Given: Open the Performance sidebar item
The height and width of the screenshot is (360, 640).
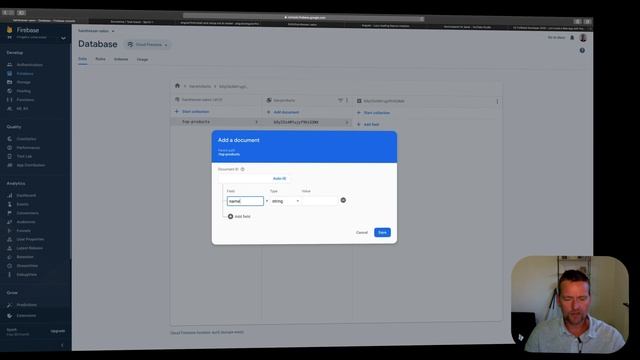Looking at the screenshot, I should (28, 148).
